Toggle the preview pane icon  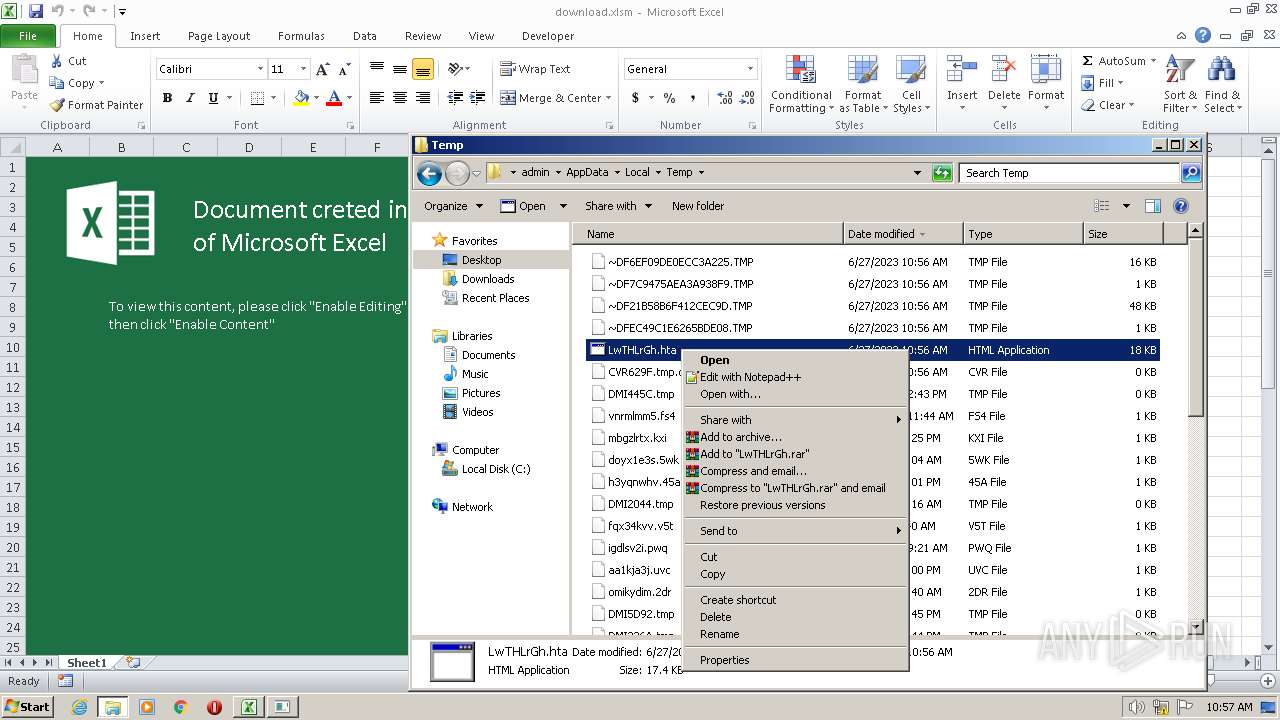pyautogui.click(x=1152, y=206)
